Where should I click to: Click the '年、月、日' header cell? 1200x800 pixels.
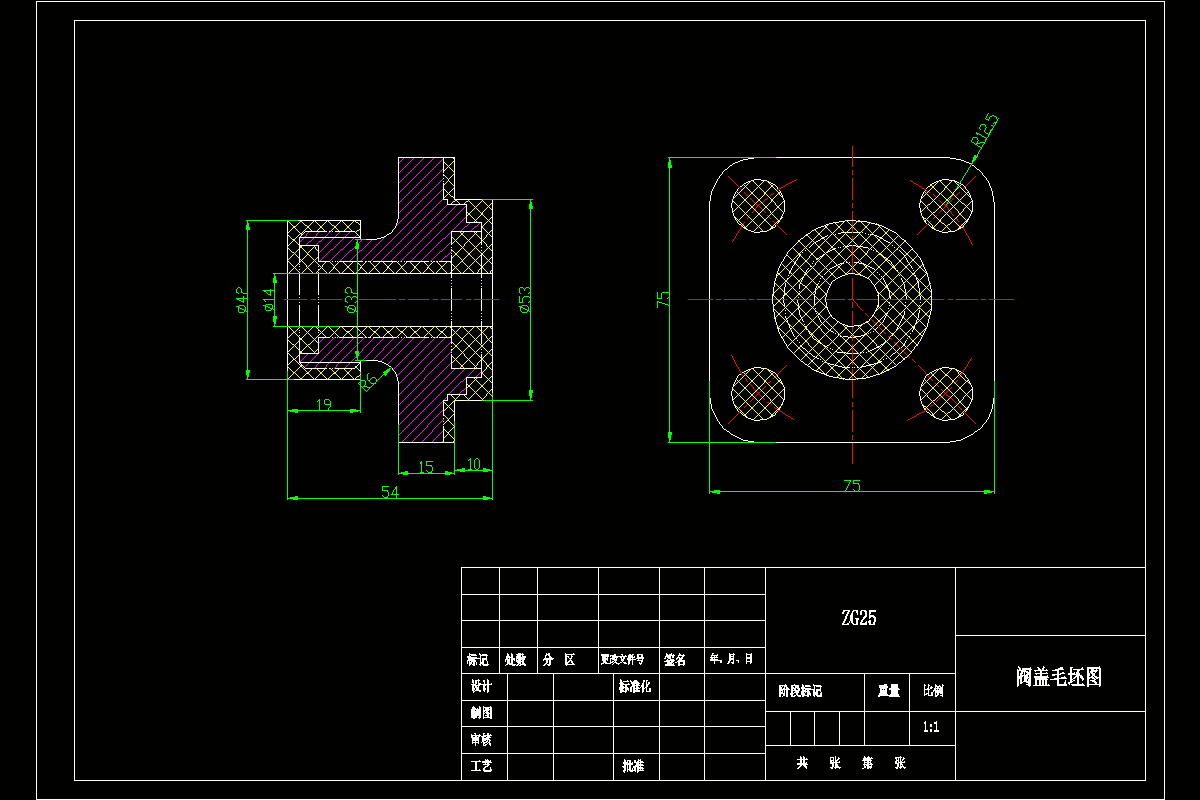click(732, 660)
